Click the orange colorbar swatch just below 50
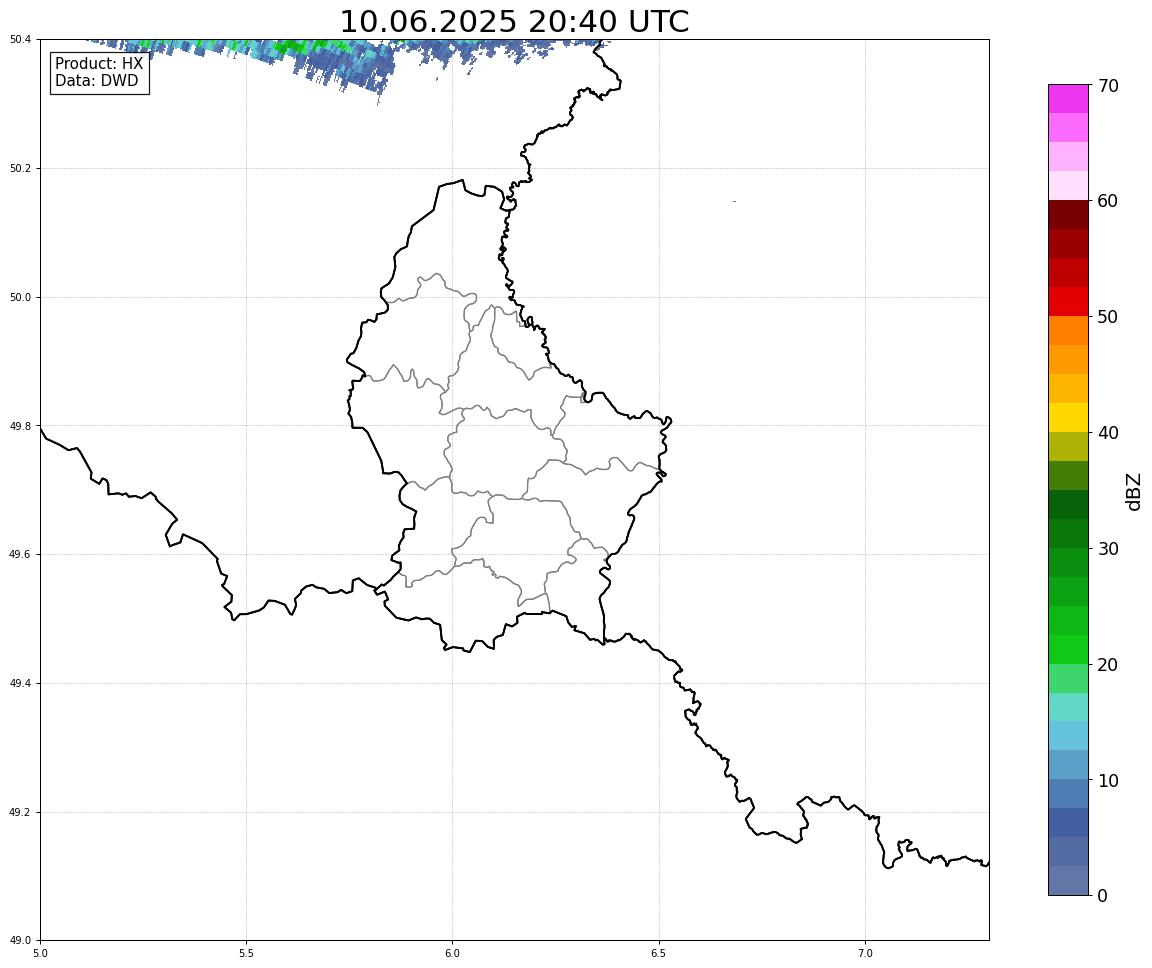1152x968 pixels. (1068, 331)
